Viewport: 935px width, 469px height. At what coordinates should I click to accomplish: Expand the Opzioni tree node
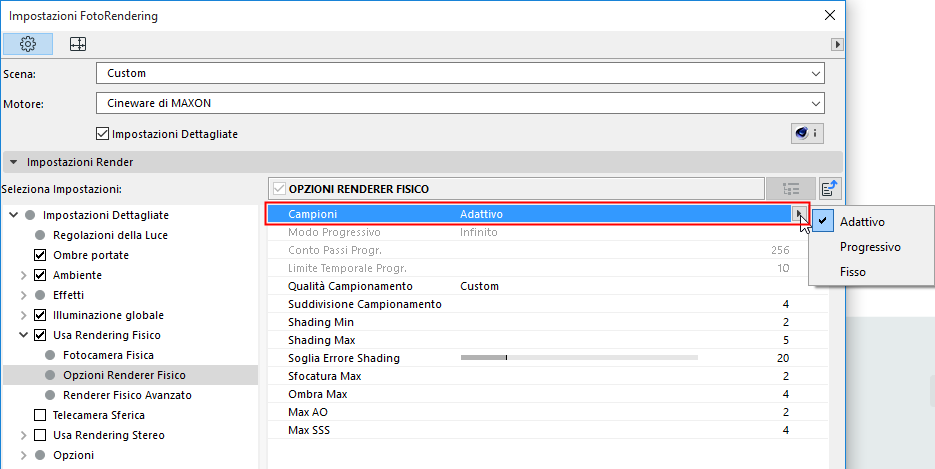click(24, 455)
